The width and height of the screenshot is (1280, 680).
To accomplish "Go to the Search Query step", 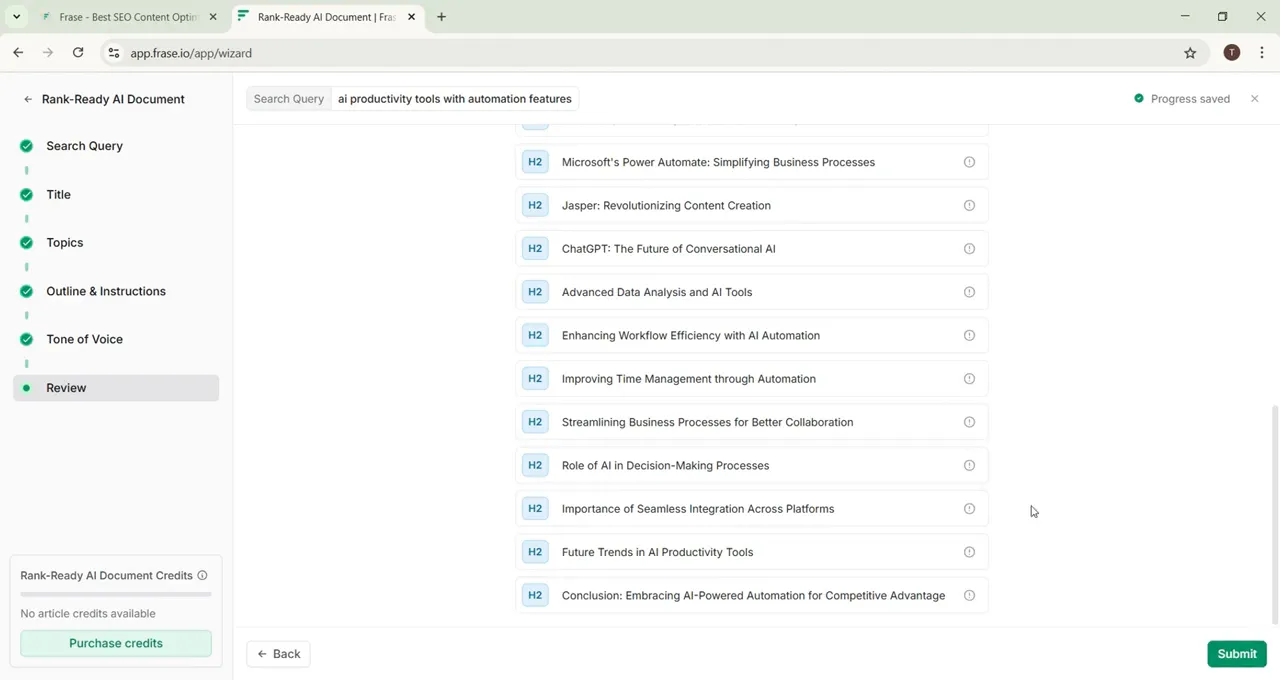I will click(x=84, y=146).
